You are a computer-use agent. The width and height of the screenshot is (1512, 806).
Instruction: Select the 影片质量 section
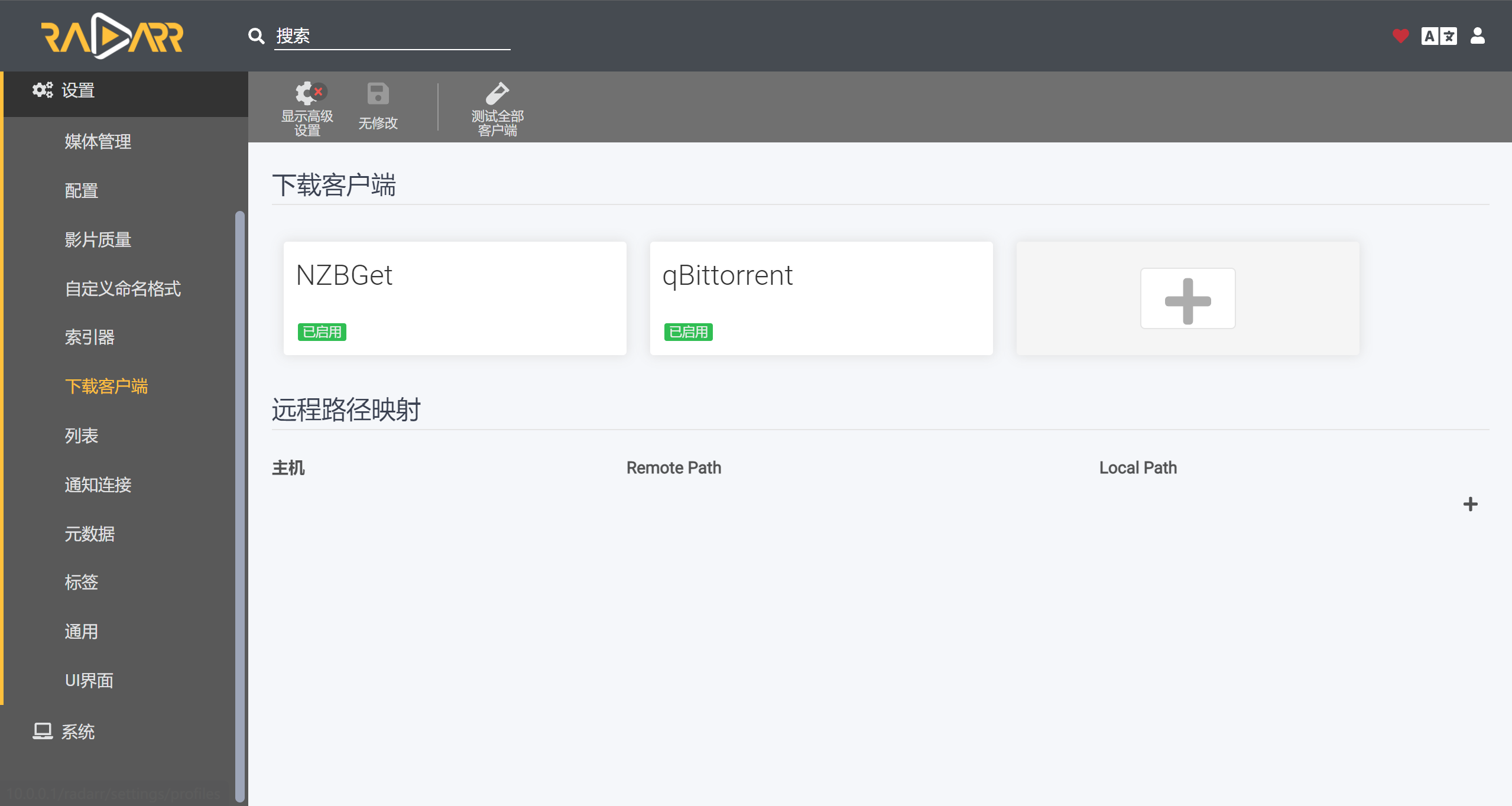pos(98,239)
